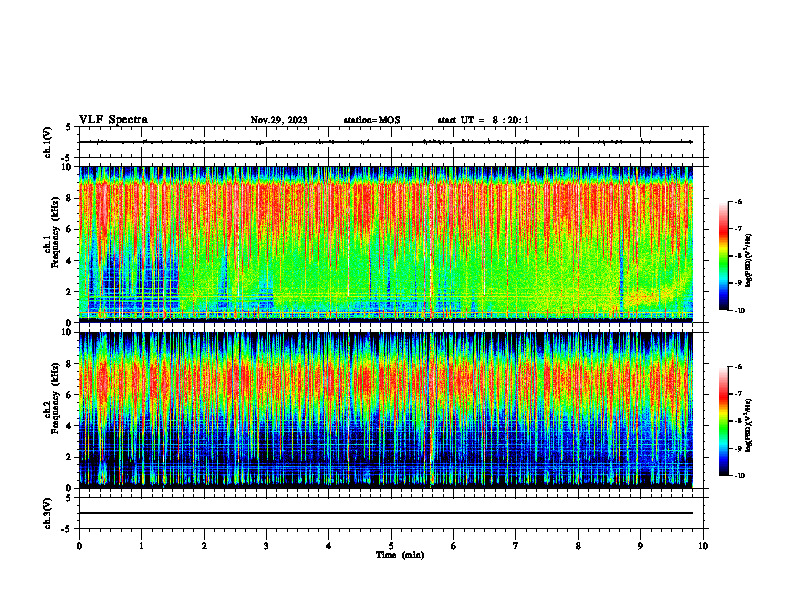Click the ch.1 spectrogram panel
The width and height of the screenshot is (792, 612).
click(386, 244)
